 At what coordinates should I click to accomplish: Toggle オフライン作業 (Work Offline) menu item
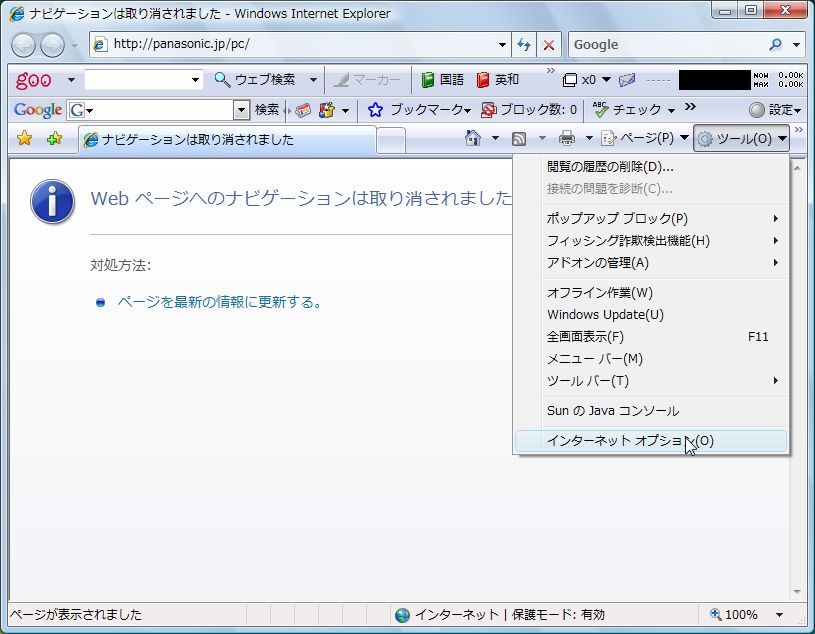599,293
